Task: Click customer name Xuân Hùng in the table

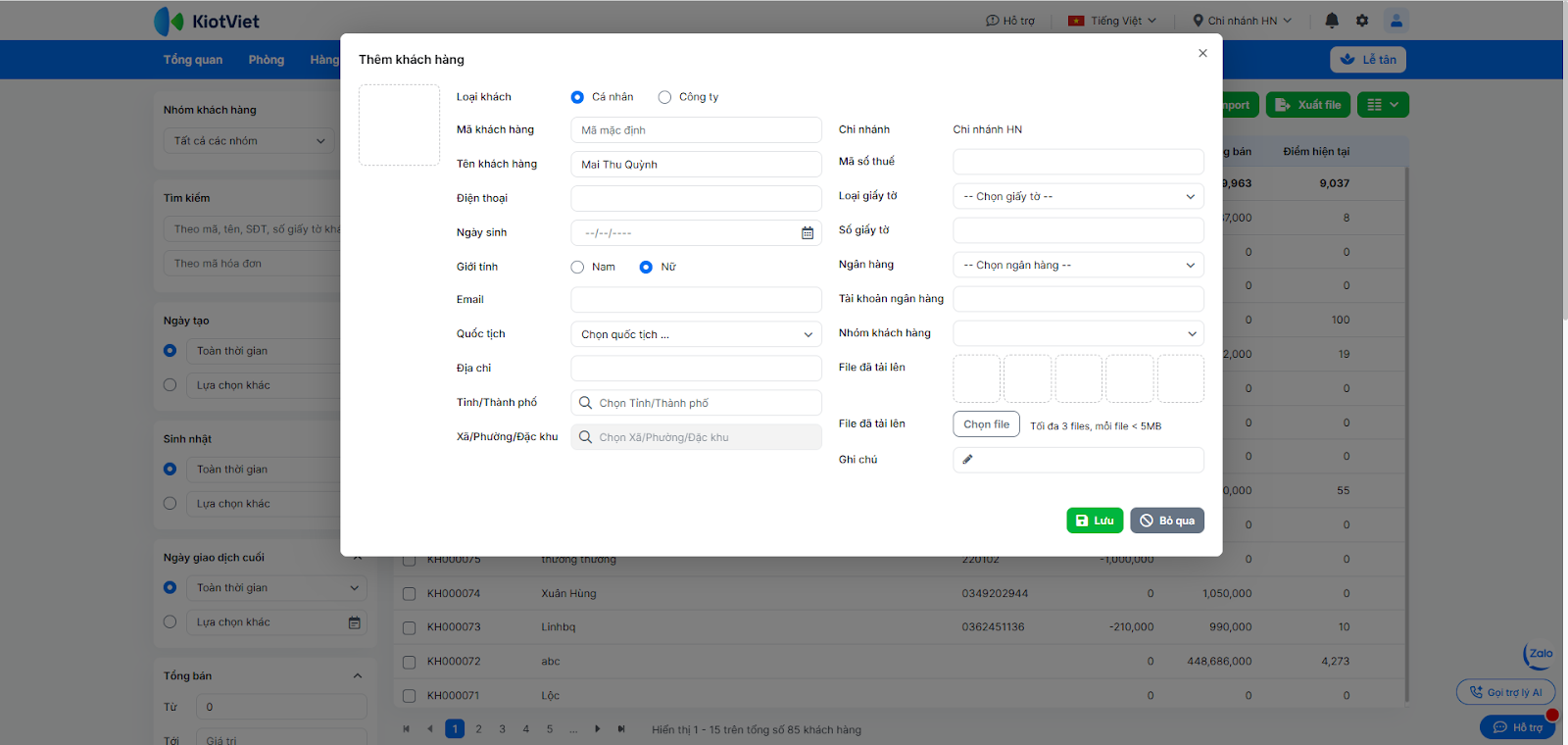Action: pos(568,594)
